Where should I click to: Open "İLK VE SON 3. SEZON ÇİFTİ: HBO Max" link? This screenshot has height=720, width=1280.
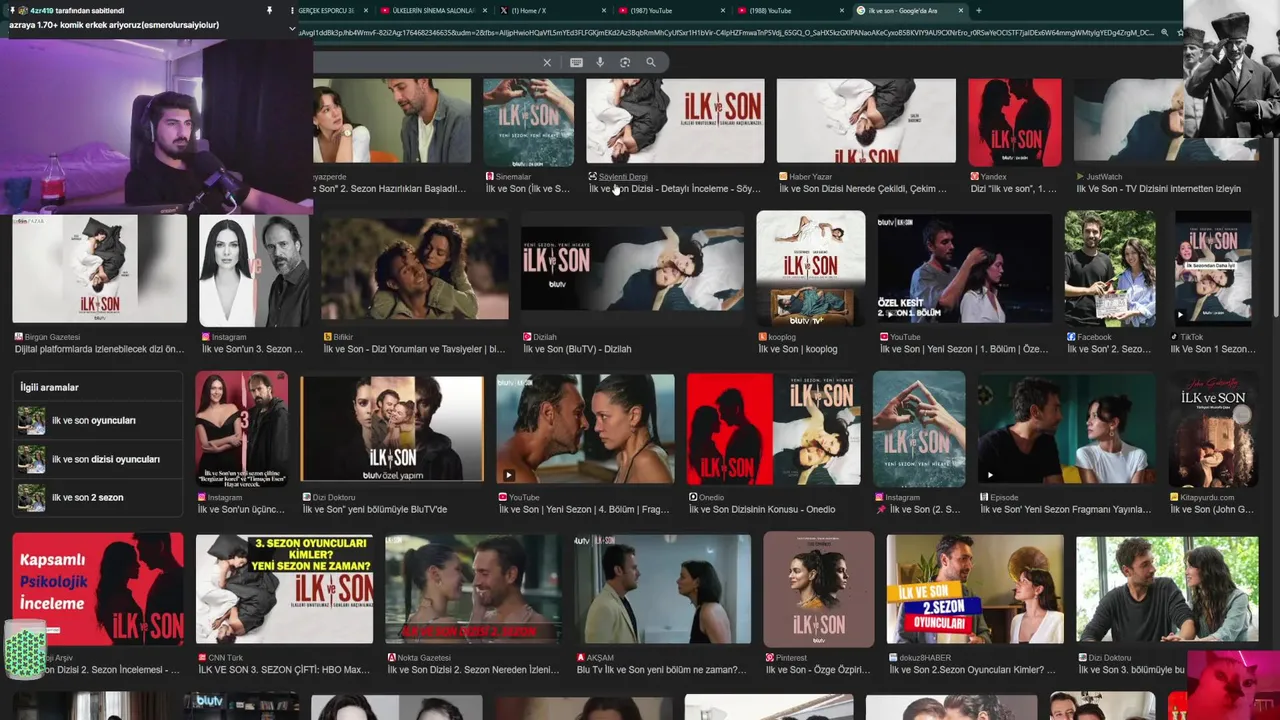click(284, 670)
